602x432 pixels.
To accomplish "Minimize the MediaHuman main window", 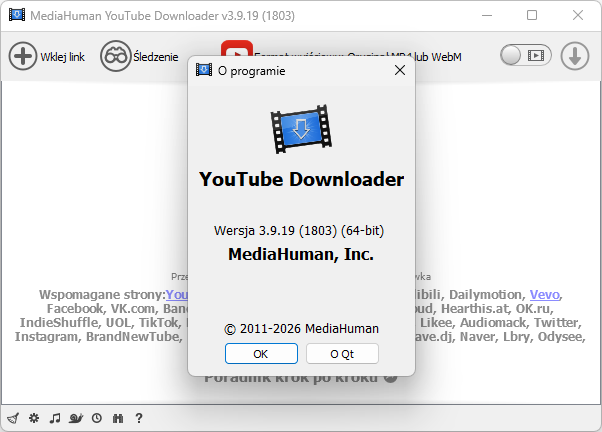I will [487, 15].
